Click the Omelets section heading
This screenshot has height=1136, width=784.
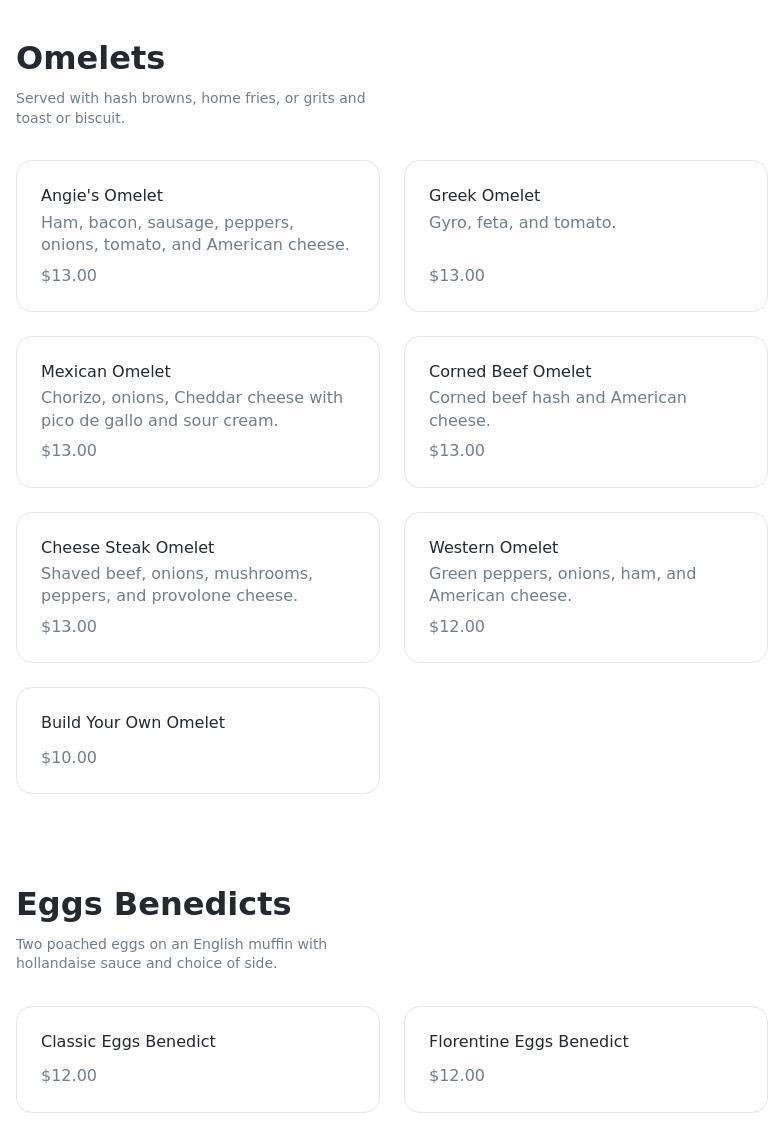90,58
